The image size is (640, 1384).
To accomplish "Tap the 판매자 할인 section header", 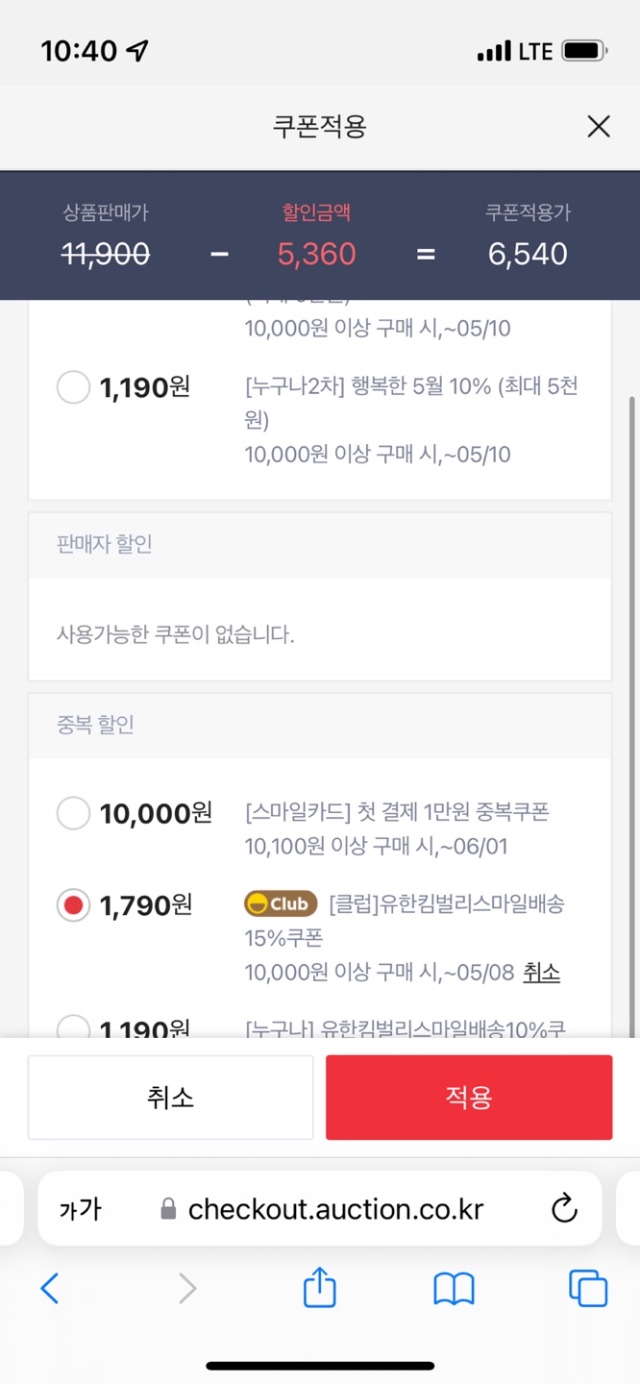I will coord(320,545).
